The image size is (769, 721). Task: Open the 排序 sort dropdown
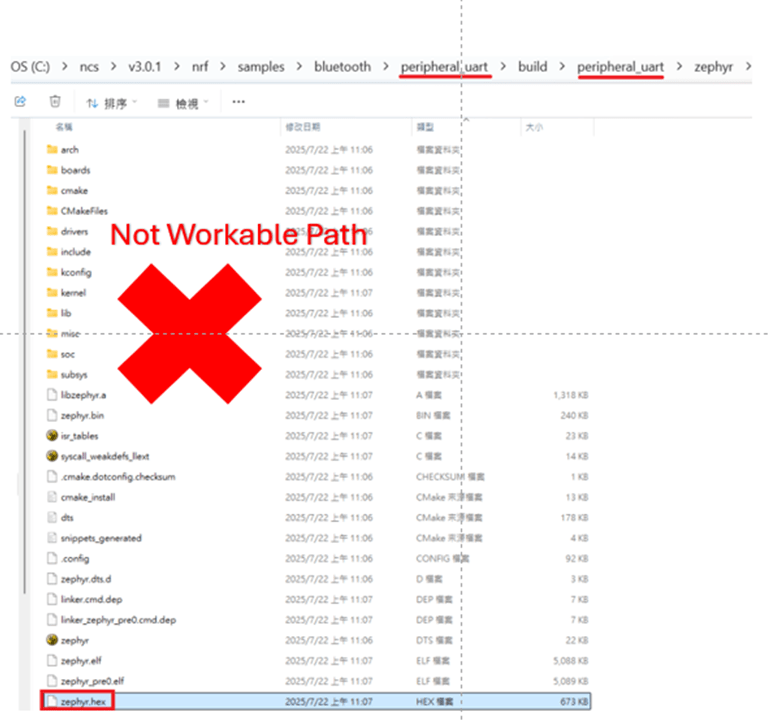(x=111, y=103)
